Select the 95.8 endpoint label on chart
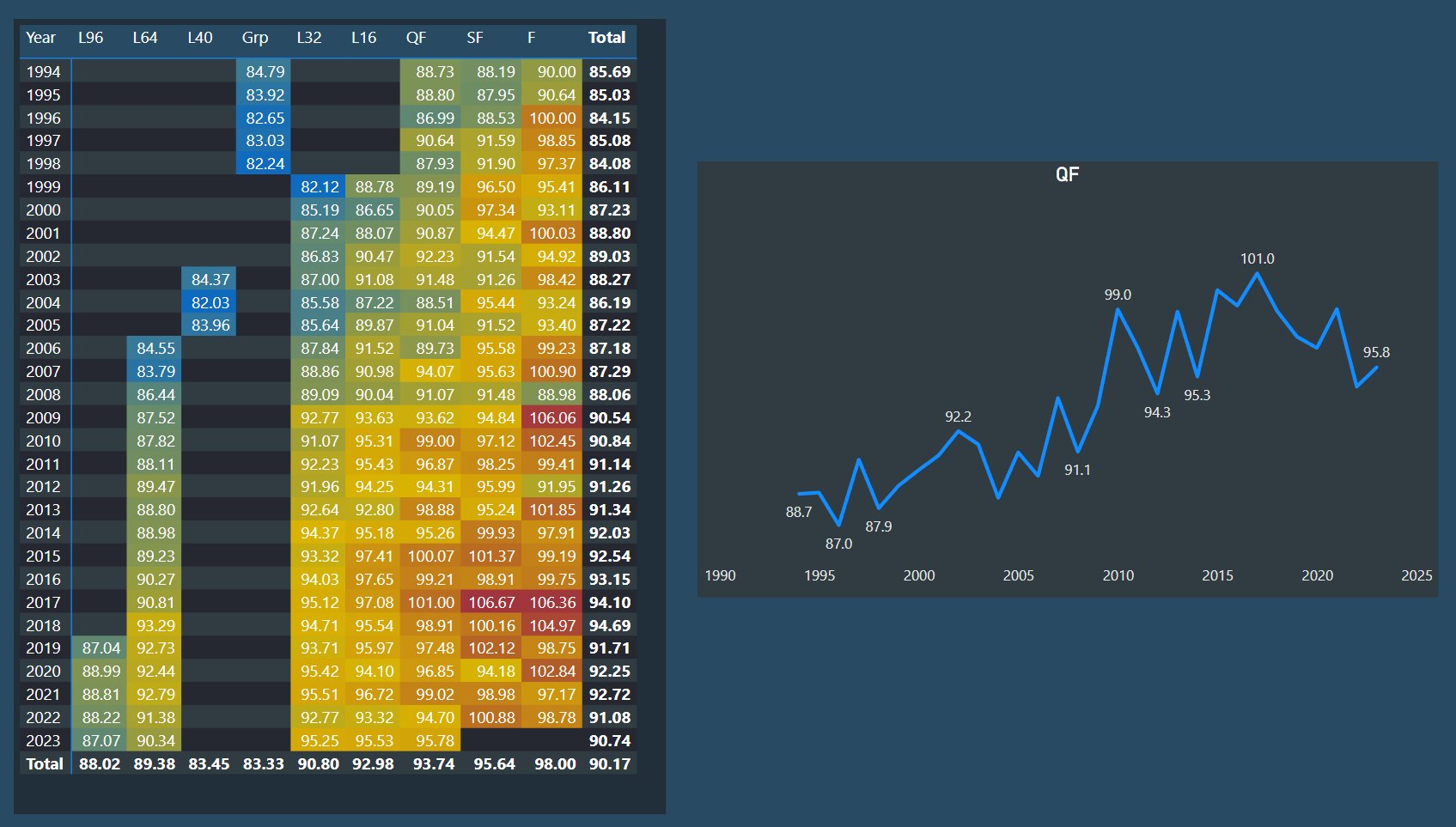Viewport: 1456px width, 827px height. [x=1376, y=352]
